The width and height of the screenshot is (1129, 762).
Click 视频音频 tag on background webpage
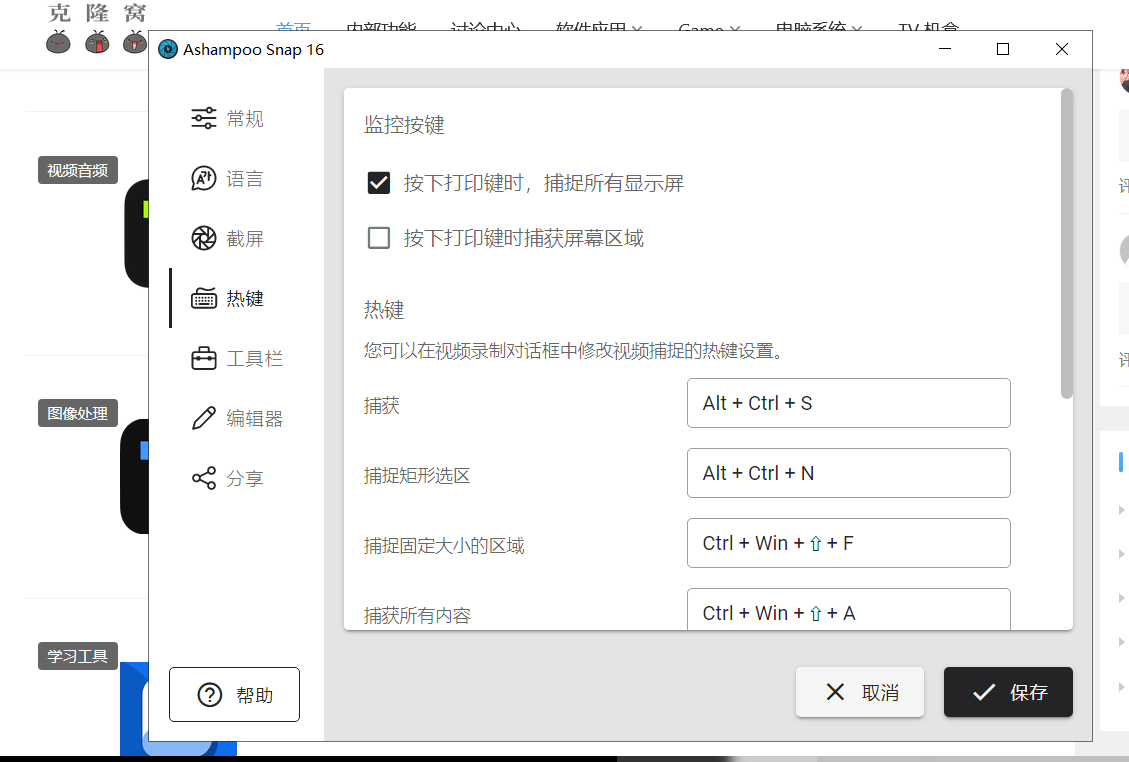pyautogui.click(x=77, y=171)
